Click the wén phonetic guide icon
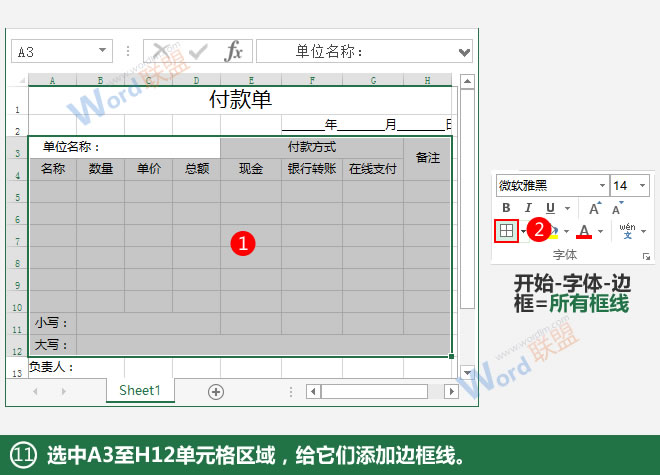 coord(628,231)
